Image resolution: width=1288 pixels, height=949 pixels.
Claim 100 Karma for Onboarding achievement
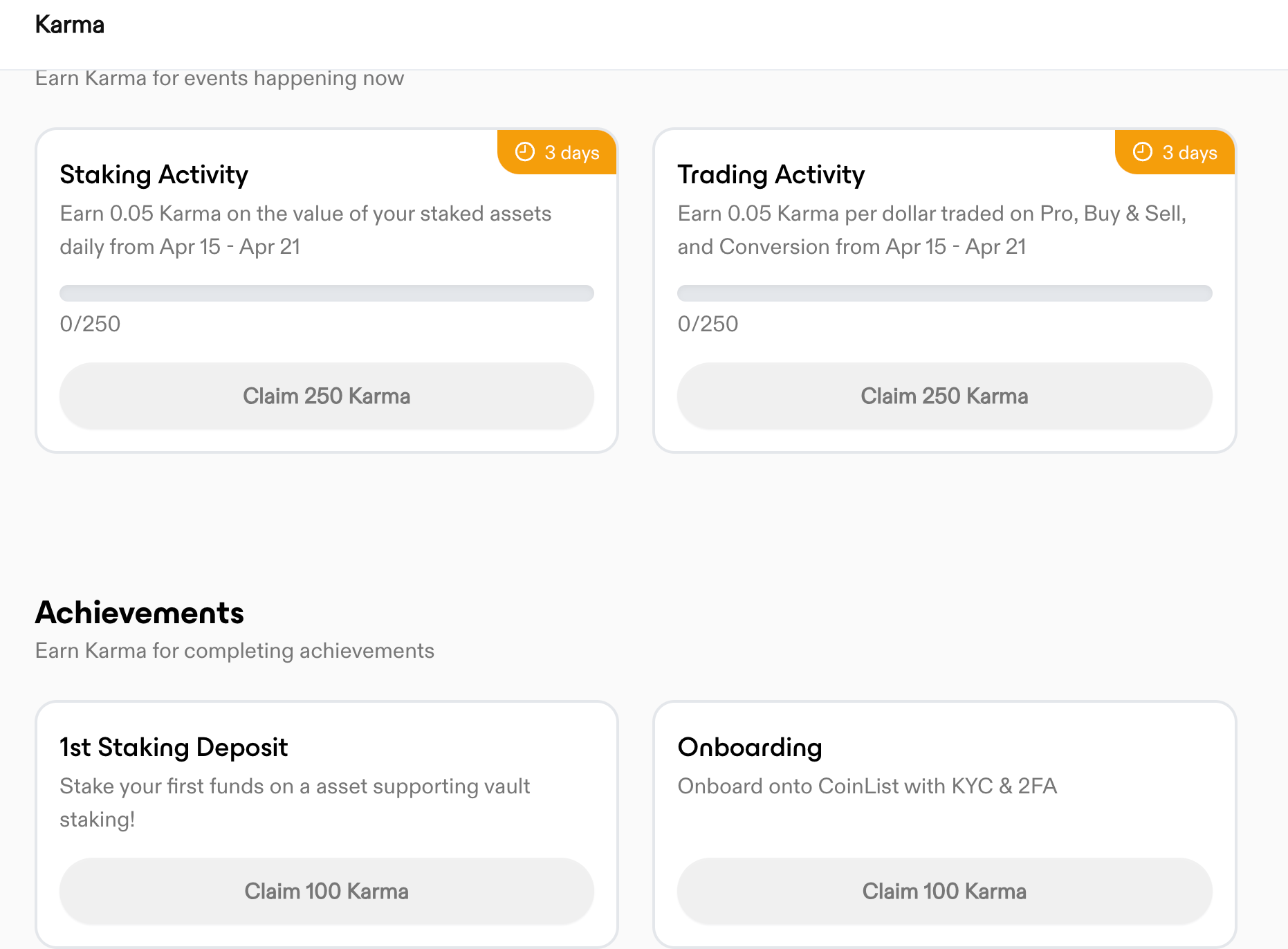pyautogui.click(x=944, y=891)
